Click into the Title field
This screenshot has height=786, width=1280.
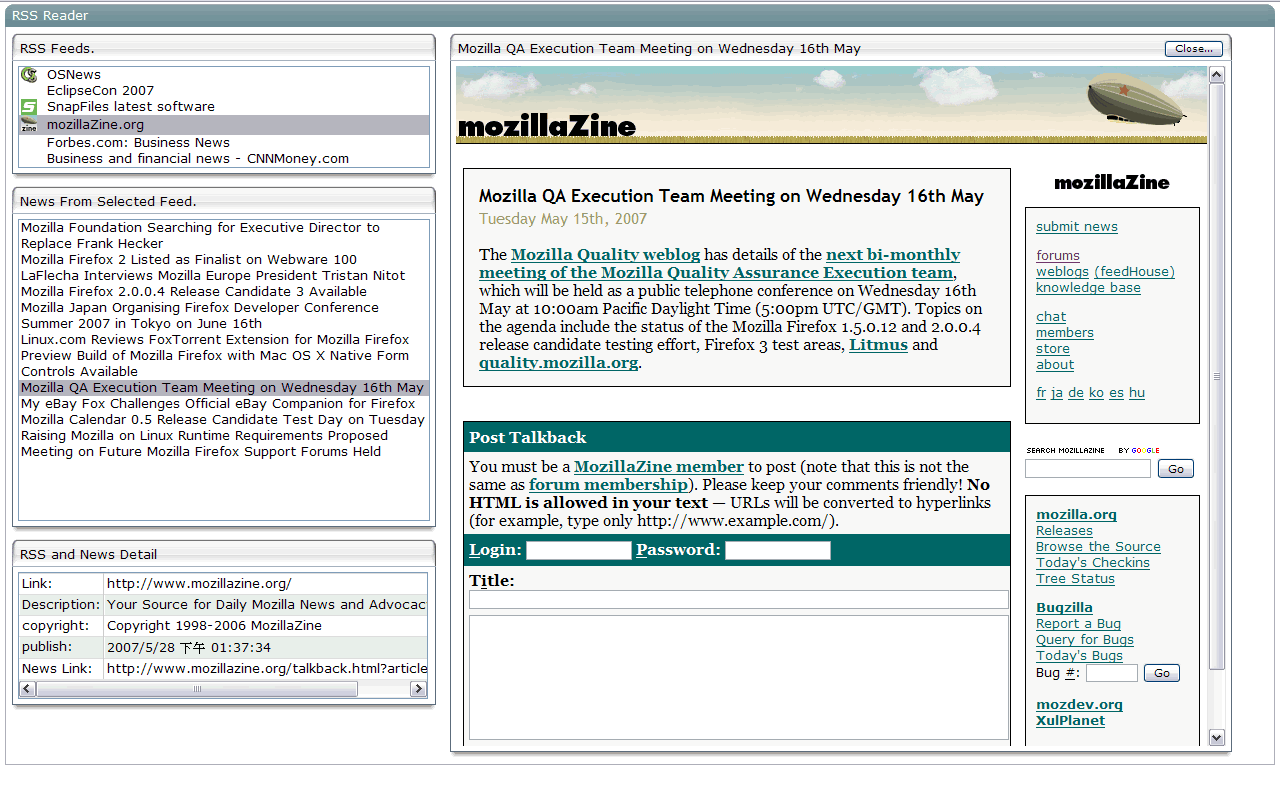739,600
